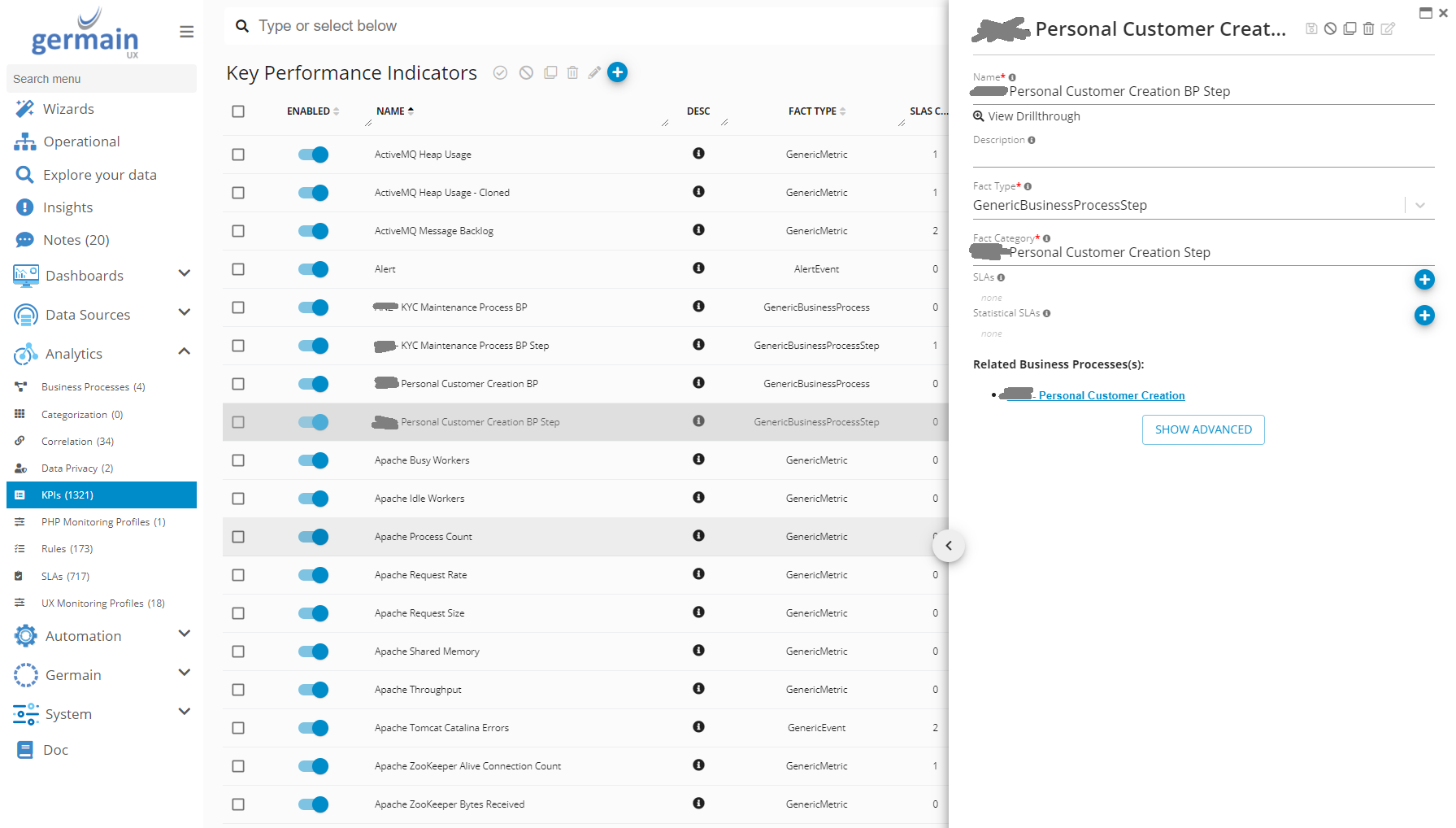
Task: Disable the ActiveMQ Heap Usage toggle
Action: point(313,155)
